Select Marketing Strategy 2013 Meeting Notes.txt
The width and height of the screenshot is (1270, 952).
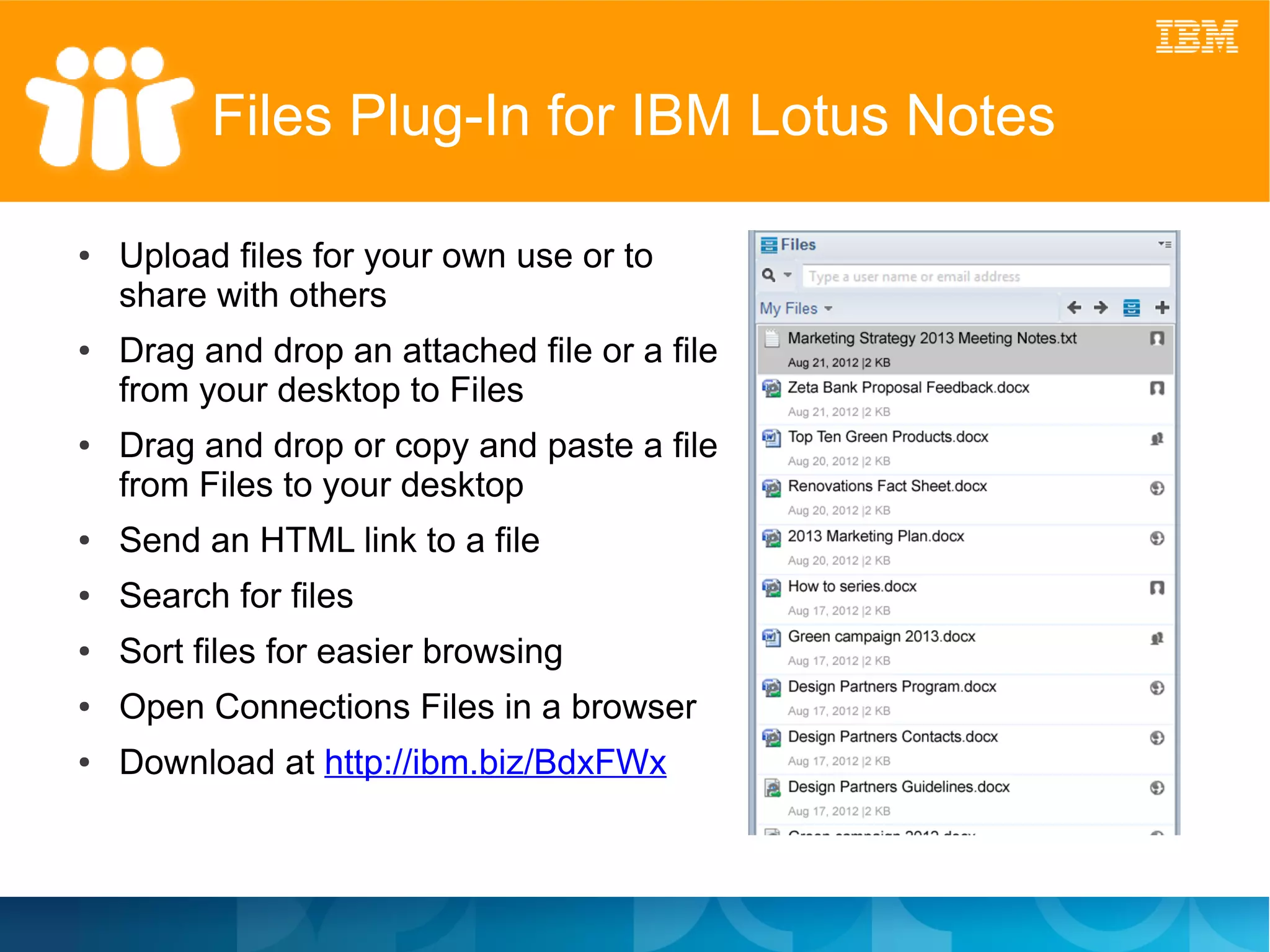coord(965,350)
